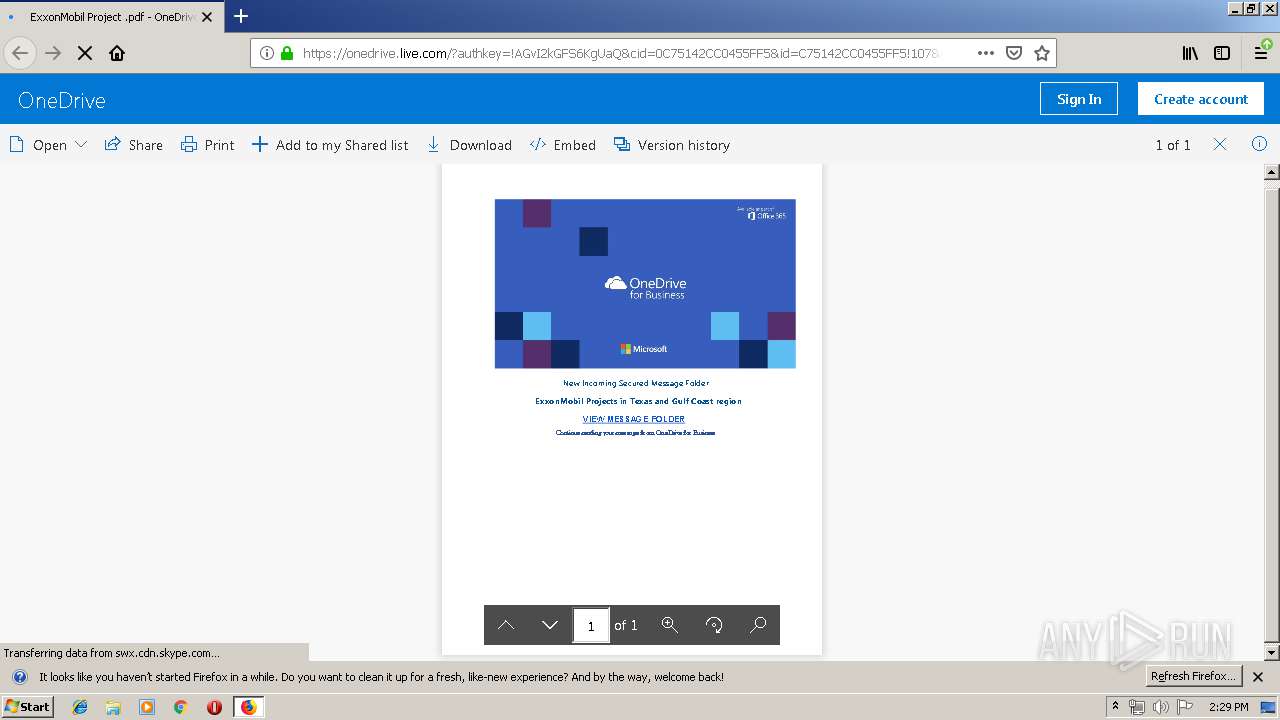Click the OneDrive logo text
The image size is (1280, 720).
point(62,100)
